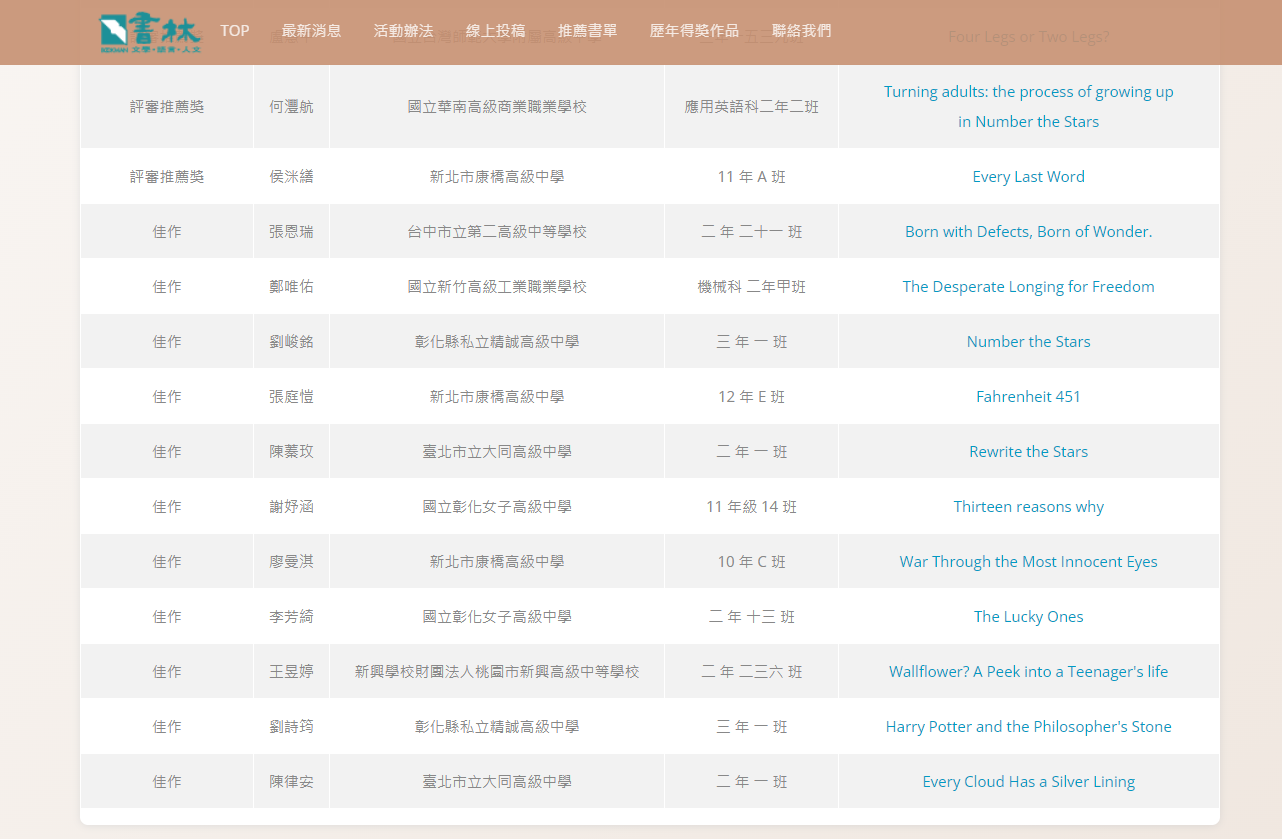Click 新北市康橋高級中學 in the Fahrenheit 451 row
The width and height of the screenshot is (1282, 839).
click(x=497, y=397)
